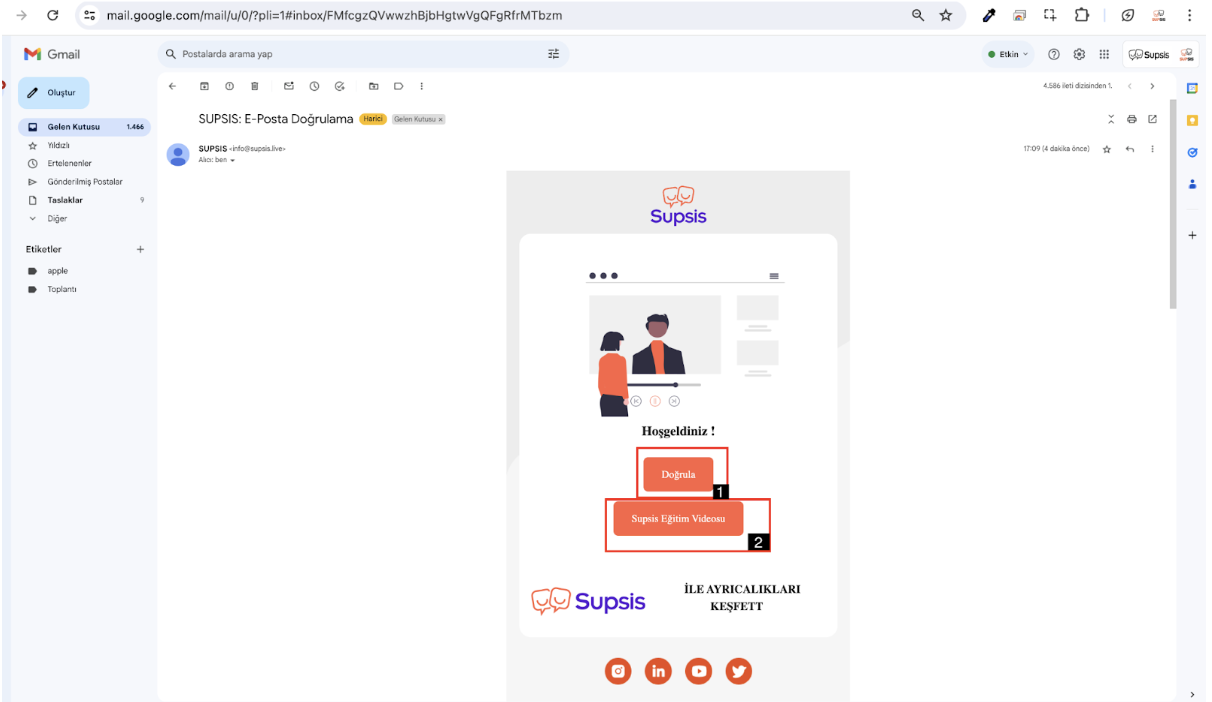Viewport: 1212px width, 702px height.
Task: Mark the email as unread
Action: tap(289, 86)
